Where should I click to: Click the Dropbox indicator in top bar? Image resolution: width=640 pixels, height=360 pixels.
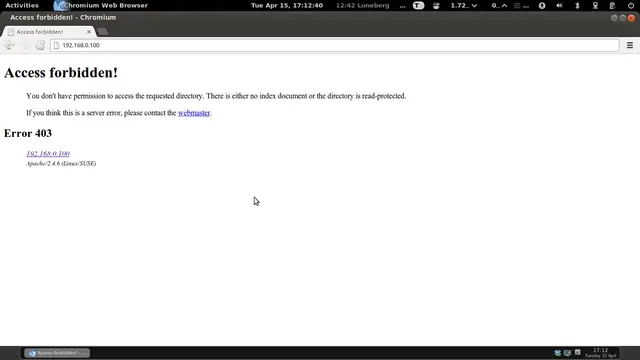click(436, 5)
